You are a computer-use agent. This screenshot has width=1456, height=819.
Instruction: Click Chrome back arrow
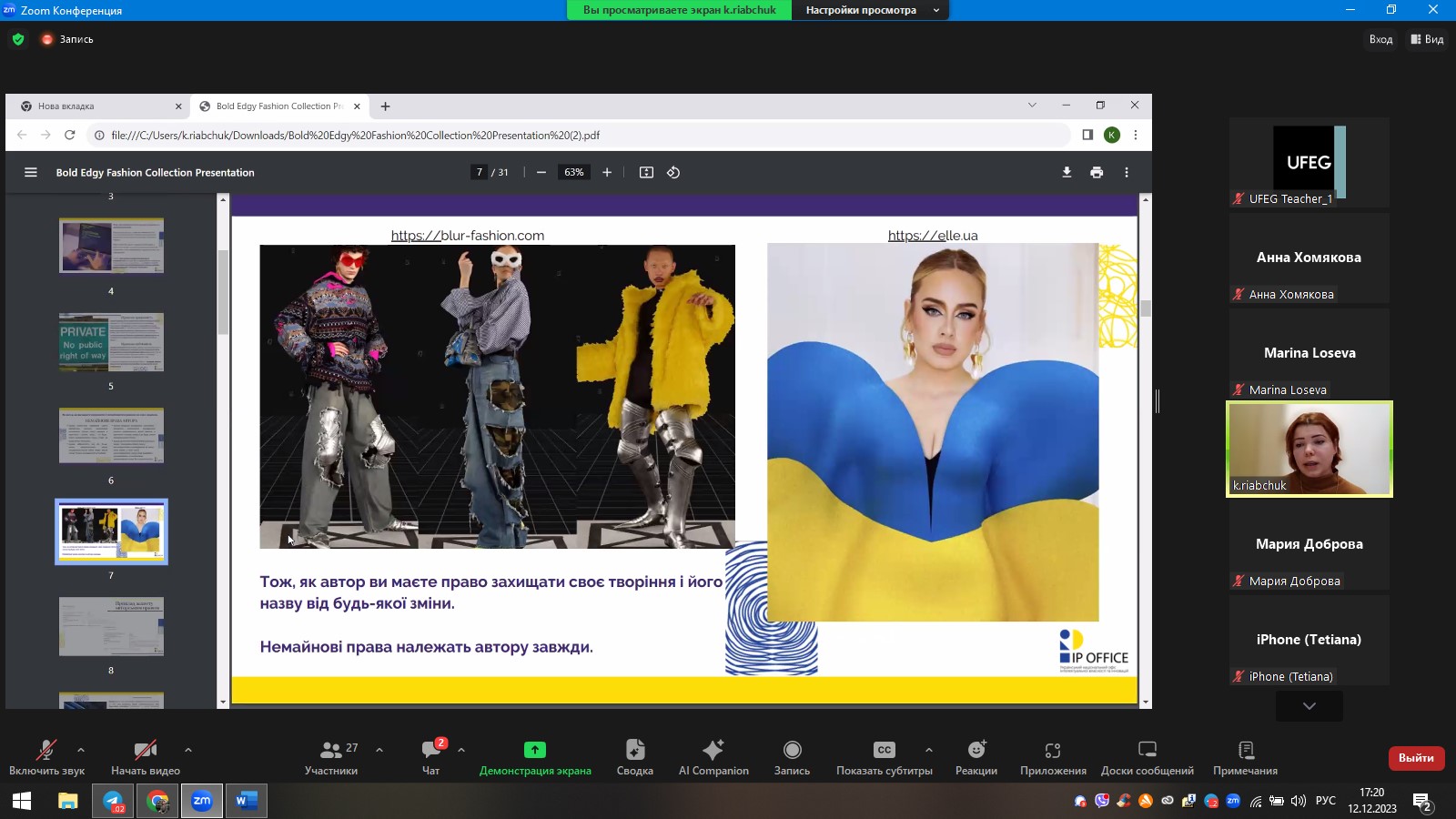coord(22,135)
